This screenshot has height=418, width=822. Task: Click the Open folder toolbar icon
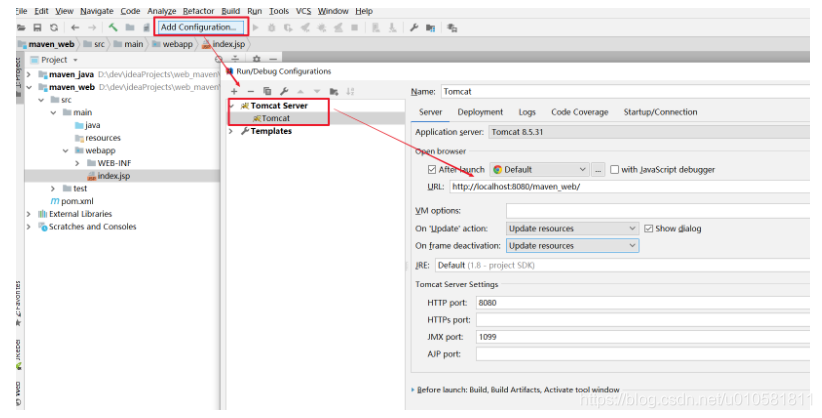pyautogui.click(x=21, y=27)
